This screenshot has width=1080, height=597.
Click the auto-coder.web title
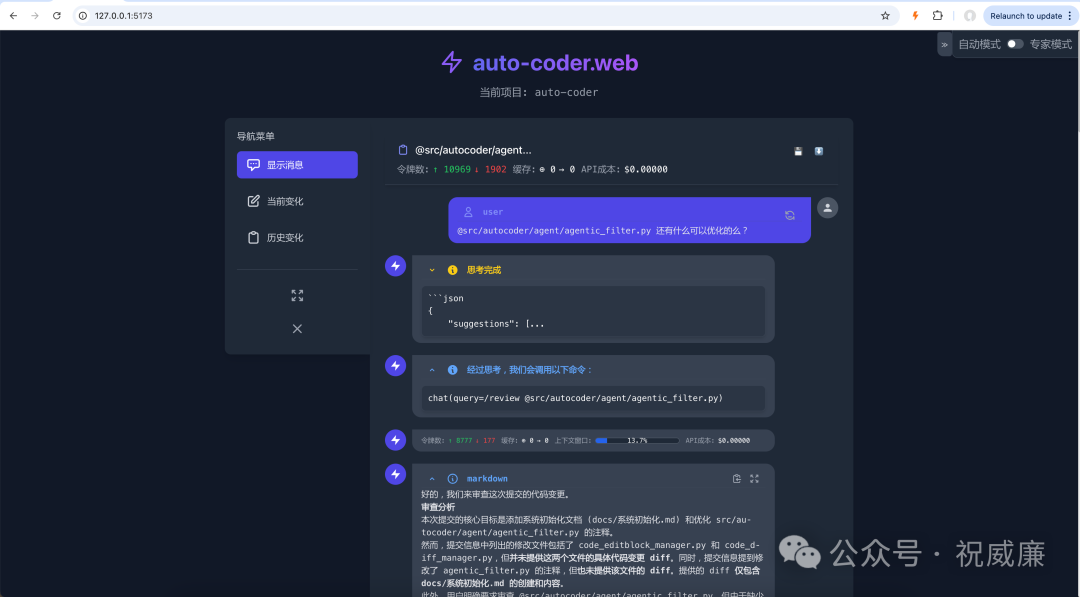click(555, 63)
